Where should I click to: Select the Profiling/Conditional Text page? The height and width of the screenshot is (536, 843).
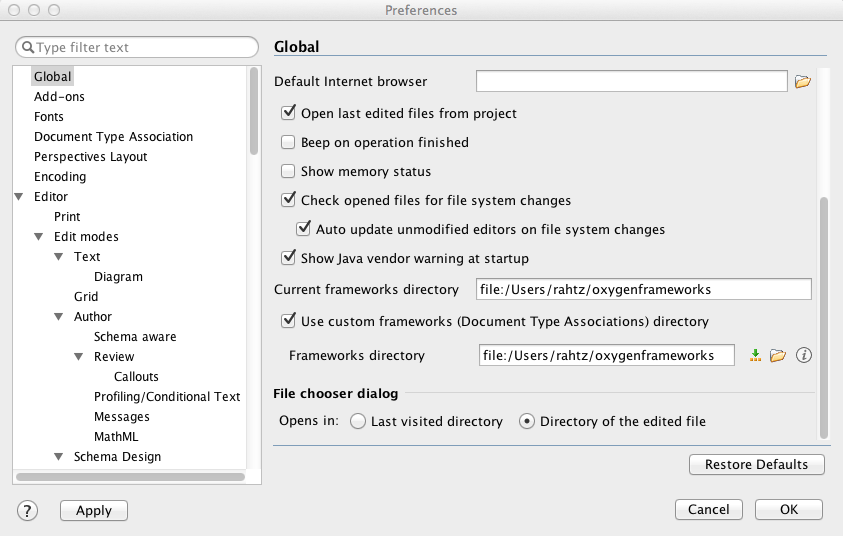[x=167, y=397]
